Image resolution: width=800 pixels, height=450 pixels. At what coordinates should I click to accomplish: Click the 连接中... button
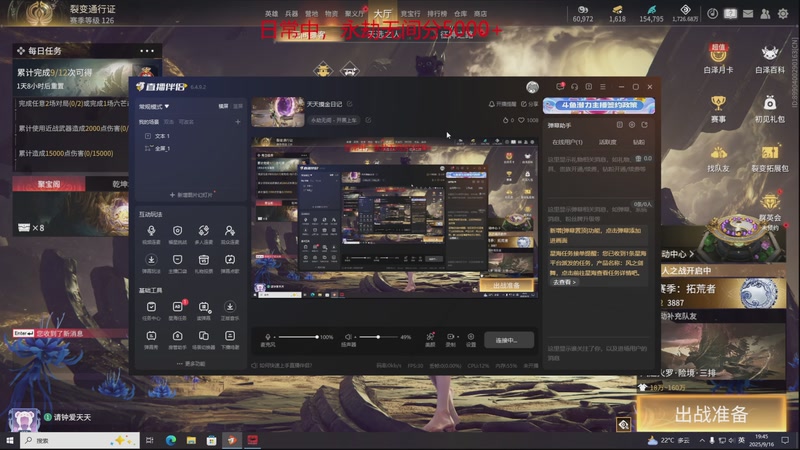pos(508,340)
